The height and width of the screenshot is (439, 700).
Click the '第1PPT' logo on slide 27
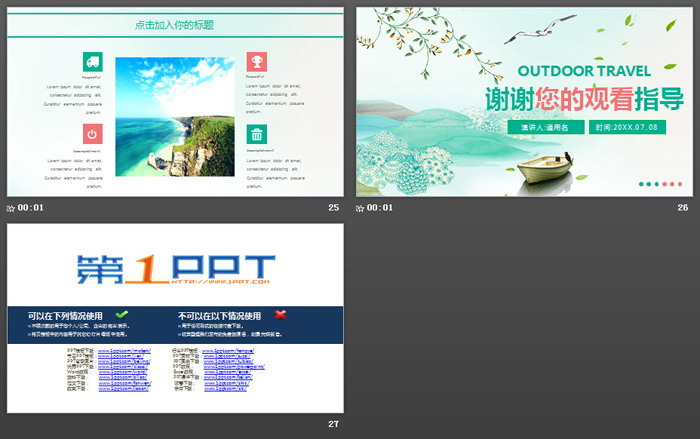click(176, 269)
